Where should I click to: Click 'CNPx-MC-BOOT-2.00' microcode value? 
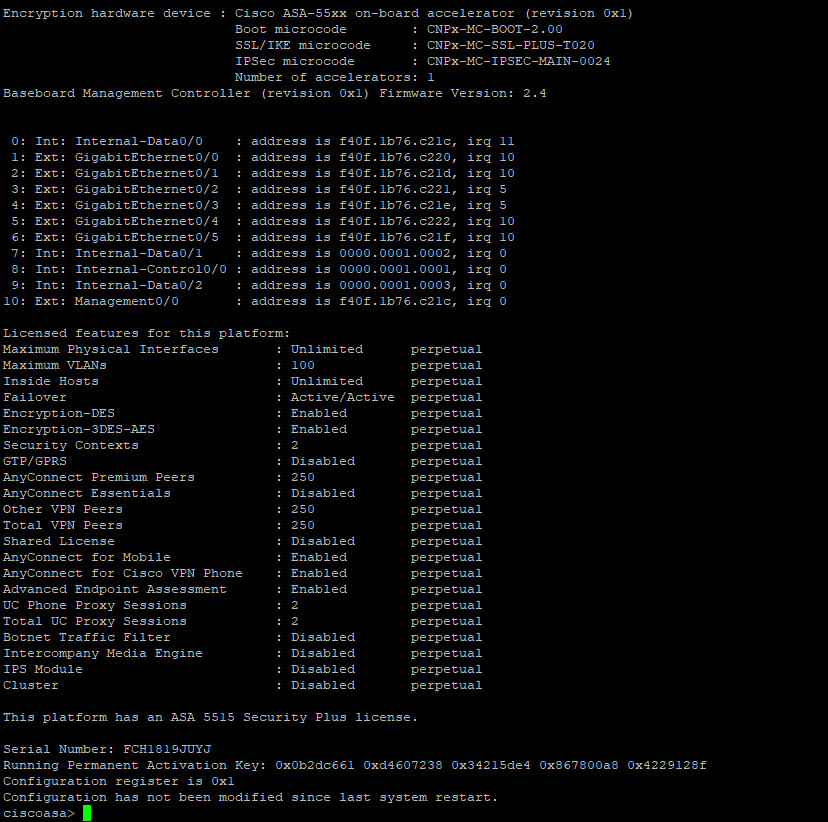[x=495, y=30]
